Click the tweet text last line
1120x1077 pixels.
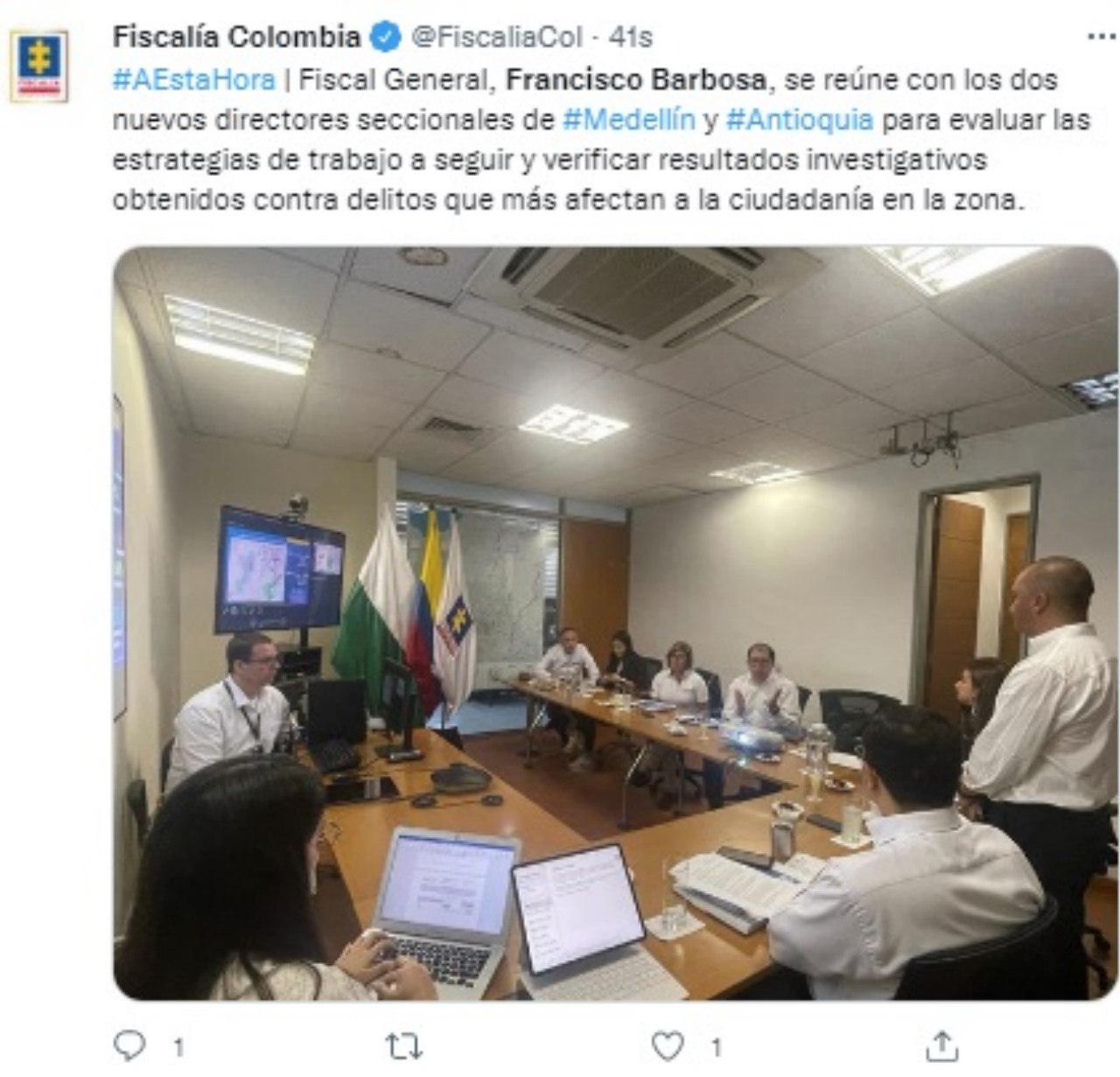pyautogui.click(x=568, y=199)
